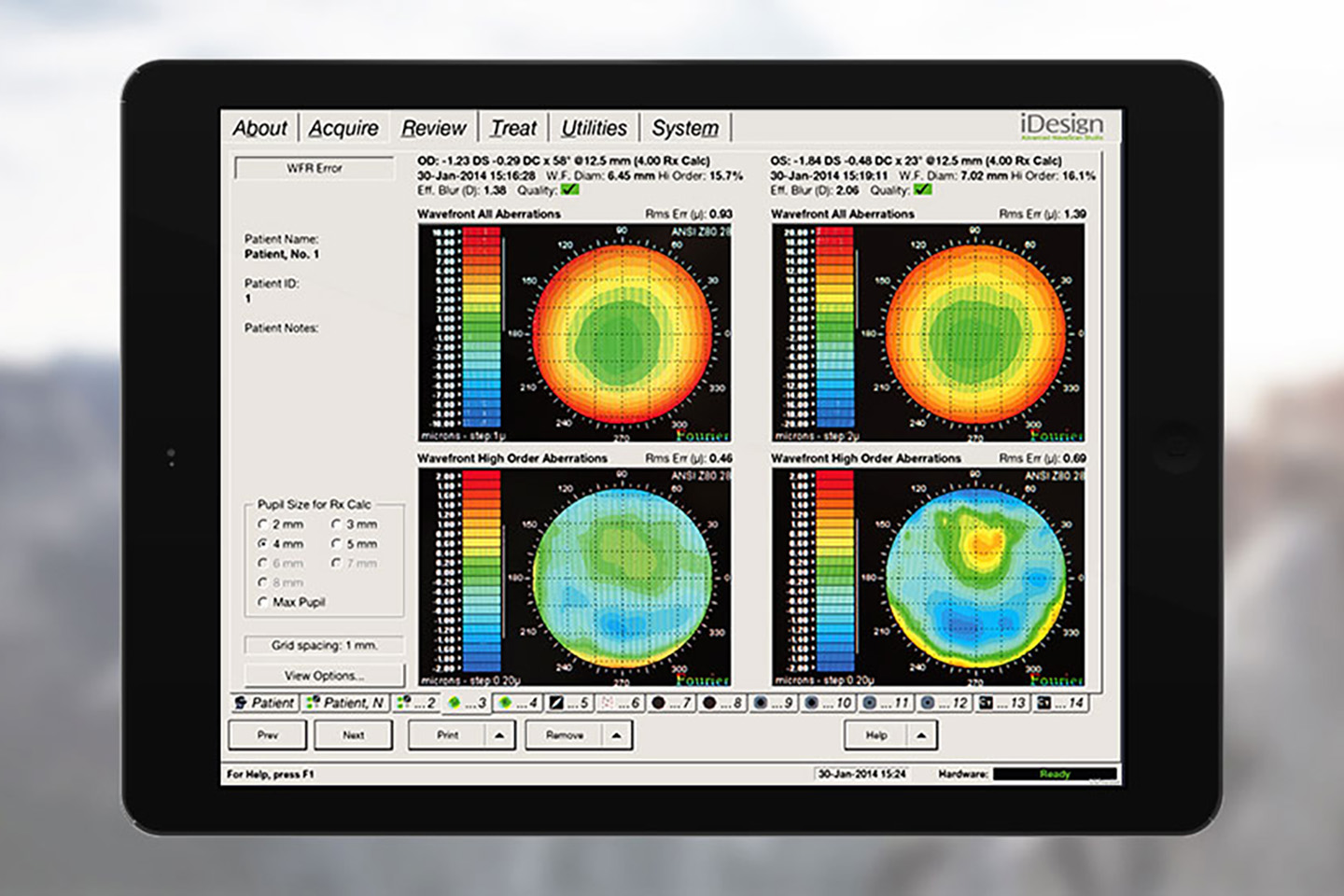Open tab 11 with blue eye icon

click(x=885, y=703)
